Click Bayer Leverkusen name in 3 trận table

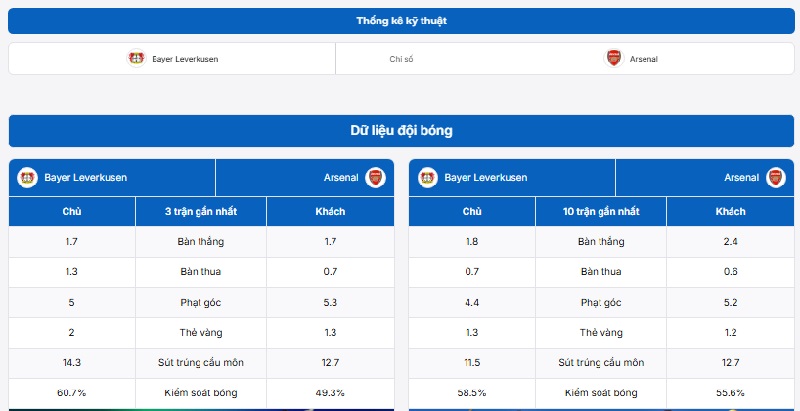pyautogui.click(x=86, y=177)
